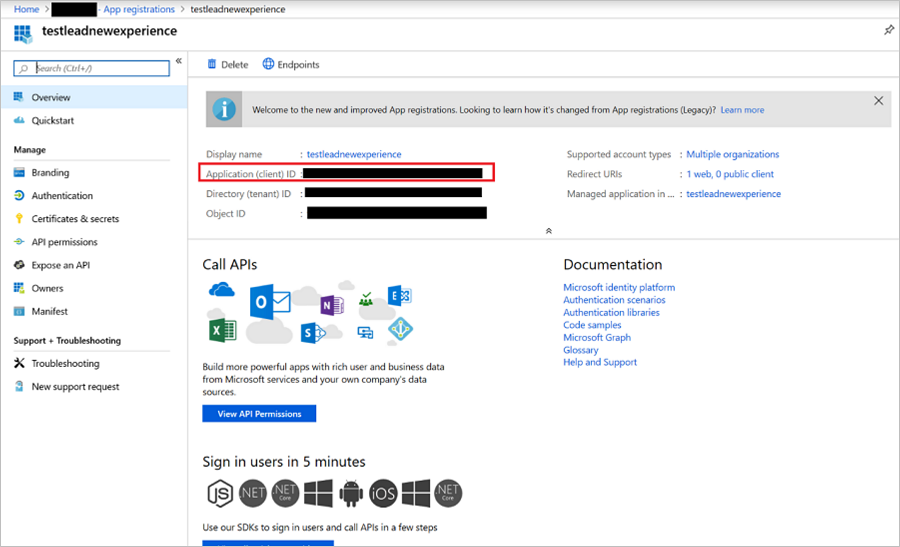Viewport: 900px width, 547px height.
Task: Dismiss the welcome info banner
Action: coord(878,101)
